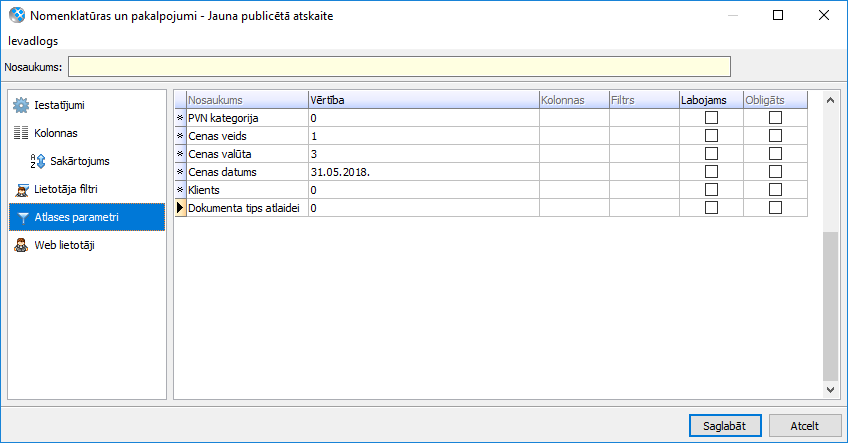Image resolution: width=848 pixels, height=443 pixels.
Task: Click row marker for PVN kategorija
Action: tap(180, 118)
